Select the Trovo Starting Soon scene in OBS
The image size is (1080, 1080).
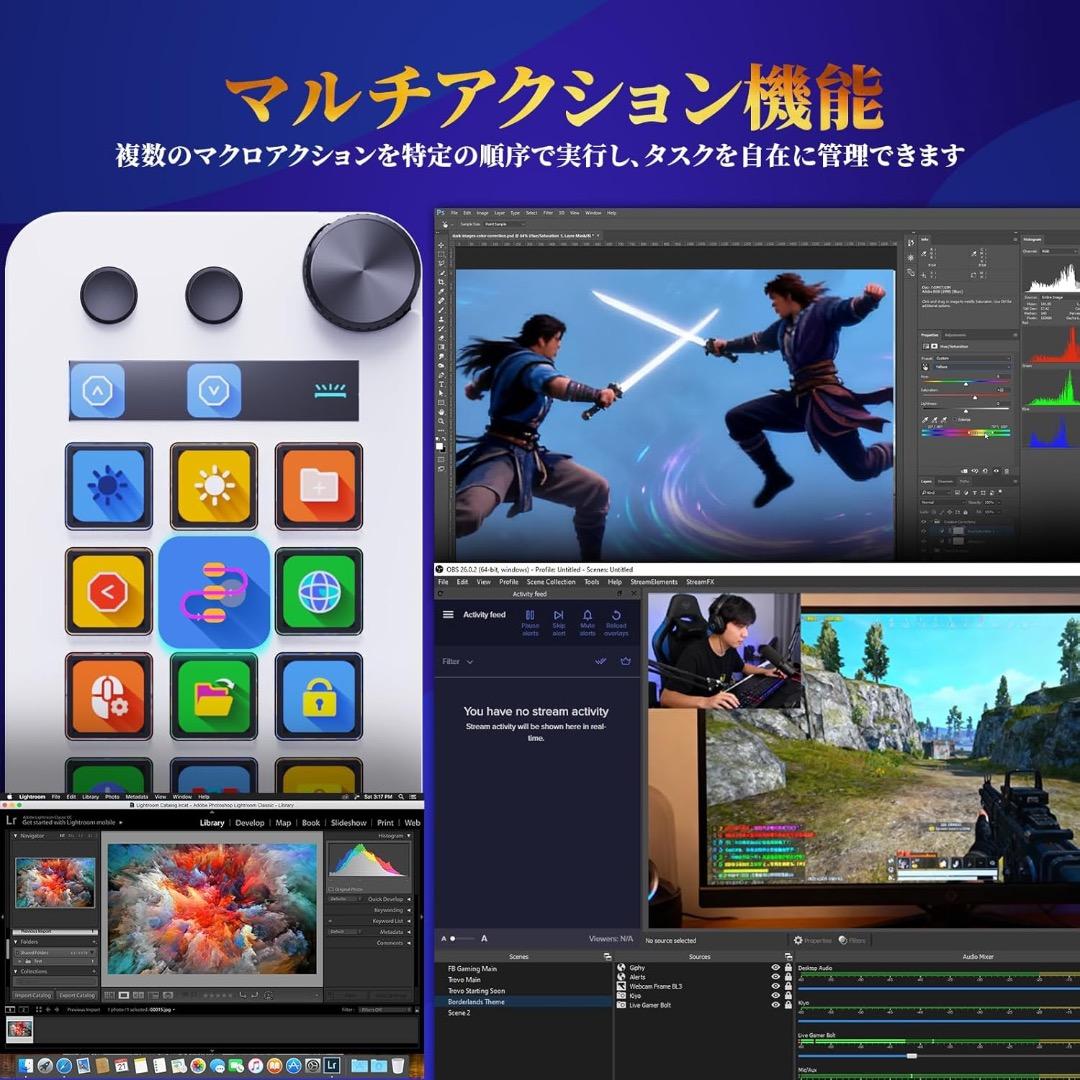coord(477,991)
